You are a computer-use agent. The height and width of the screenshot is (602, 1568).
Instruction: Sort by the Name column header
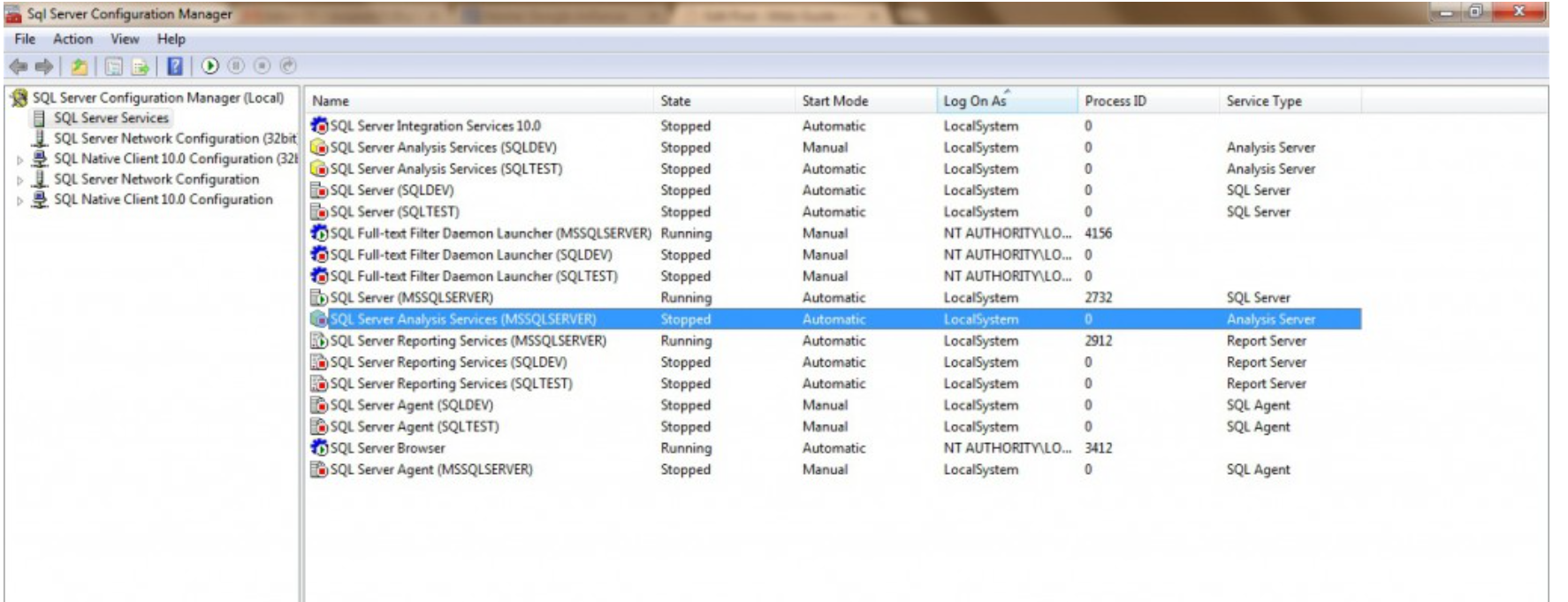[x=478, y=101]
